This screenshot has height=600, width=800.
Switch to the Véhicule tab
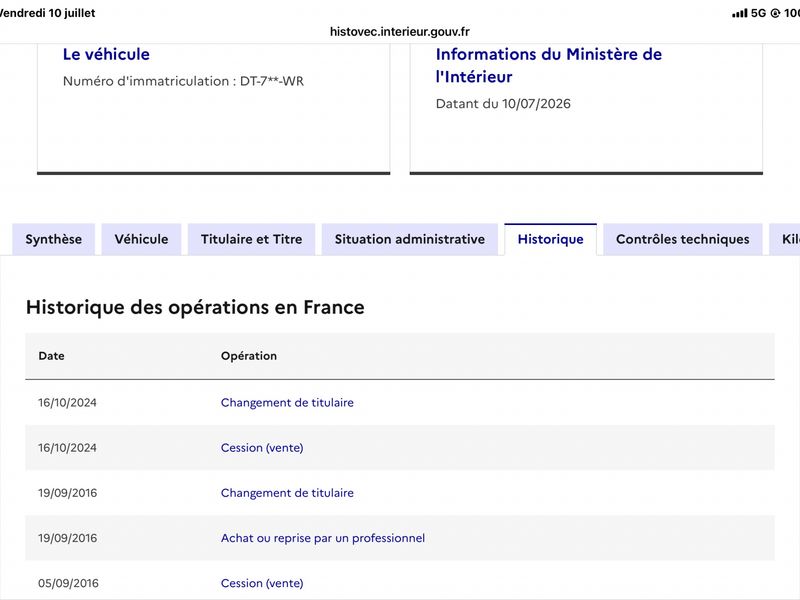coord(141,239)
